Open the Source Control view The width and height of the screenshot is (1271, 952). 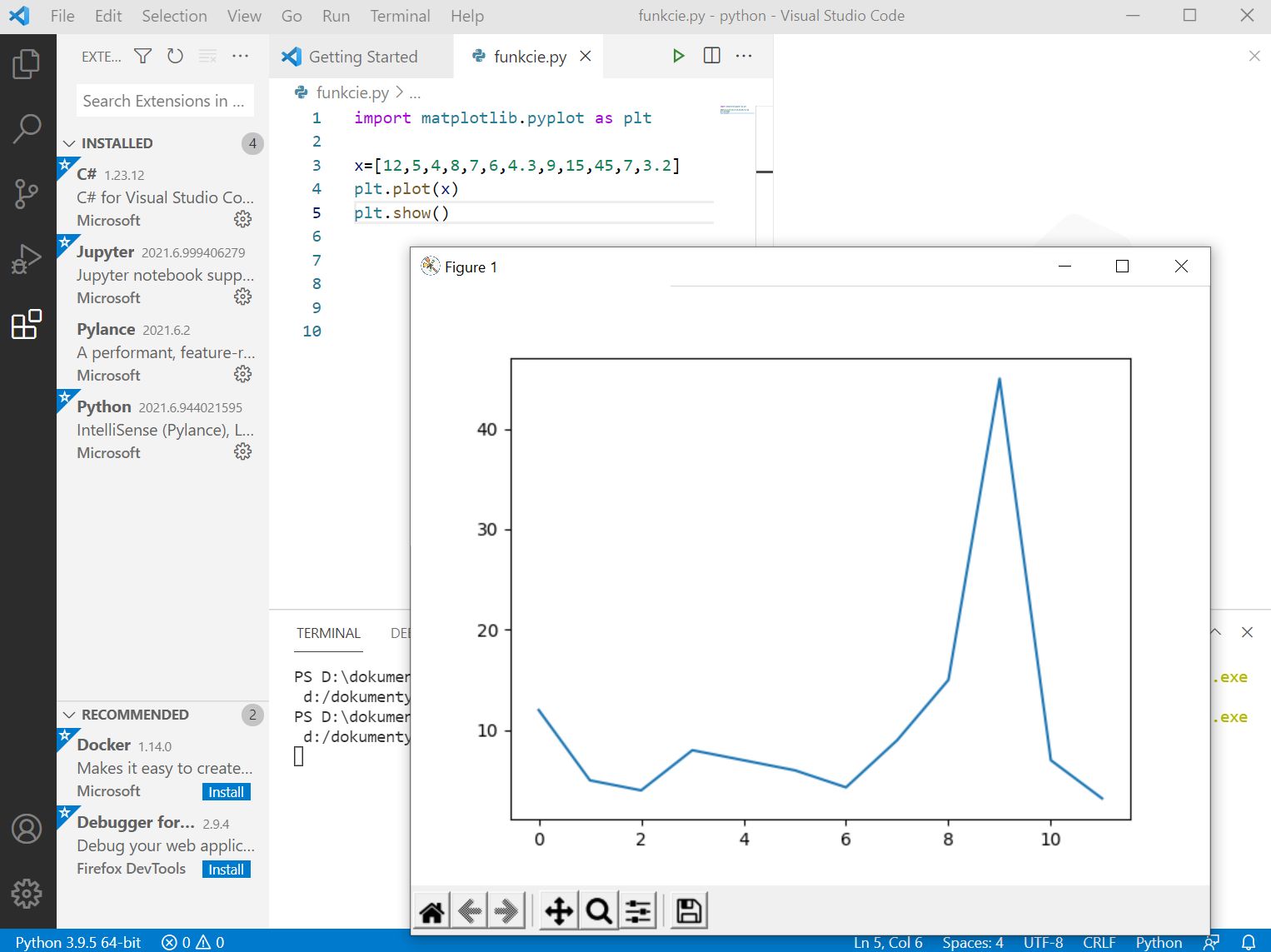point(27,194)
